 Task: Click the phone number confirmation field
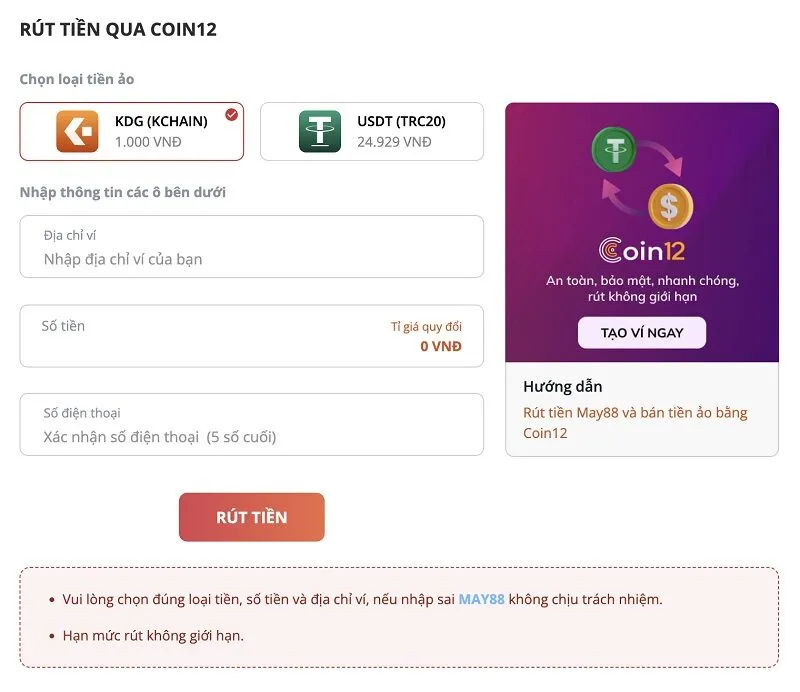pyautogui.click(x=251, y=436)
